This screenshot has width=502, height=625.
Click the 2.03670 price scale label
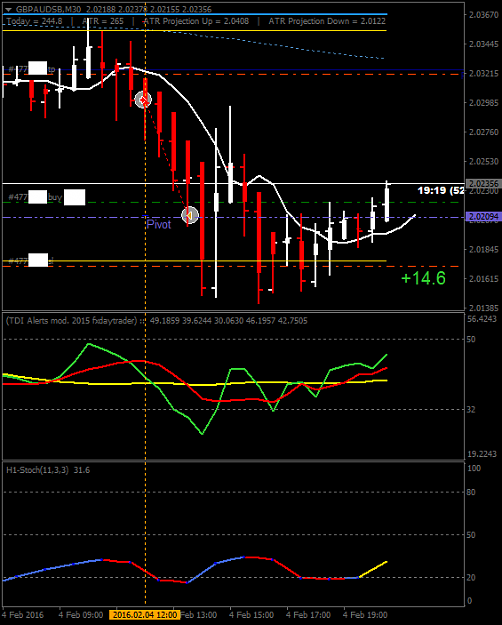click(x=484, y=14)
